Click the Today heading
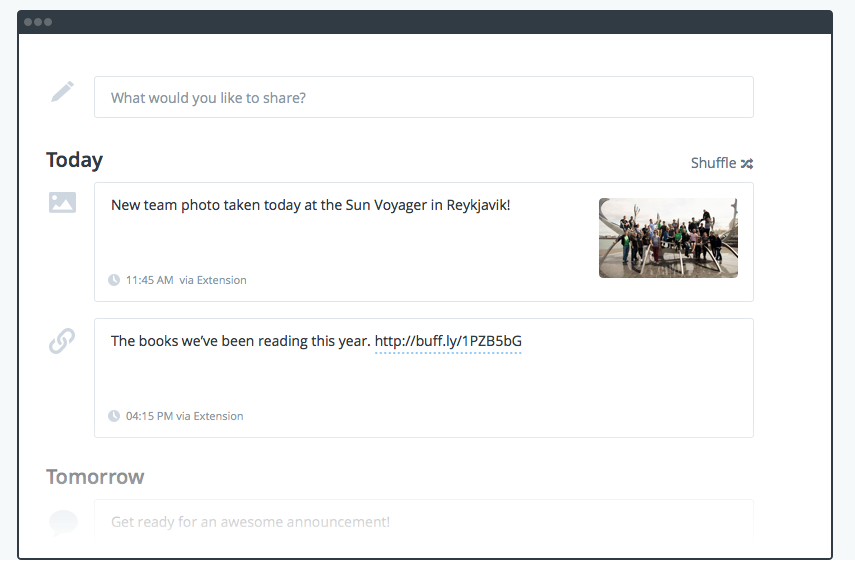Screen dimensions: 855x575 (74, 160)
